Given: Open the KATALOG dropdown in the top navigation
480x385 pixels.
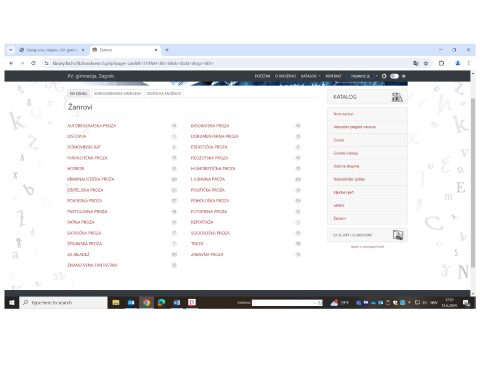Looking at the screenshot, I should [310, 76].
